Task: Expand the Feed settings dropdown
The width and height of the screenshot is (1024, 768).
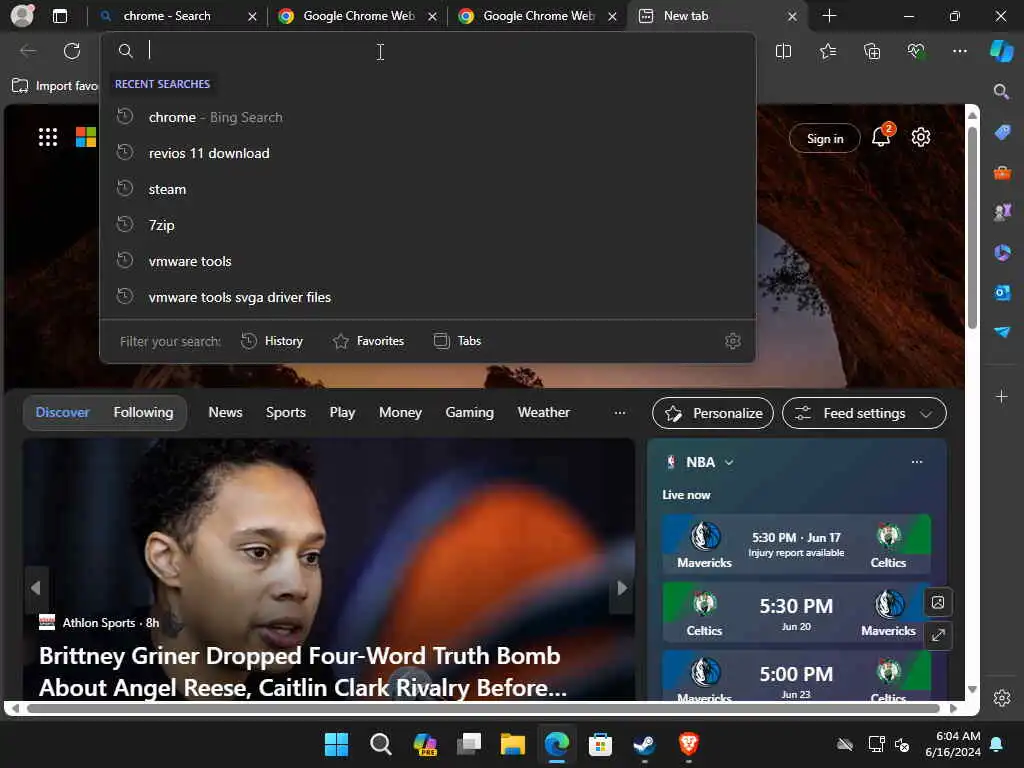Action: tap(864, 413)
